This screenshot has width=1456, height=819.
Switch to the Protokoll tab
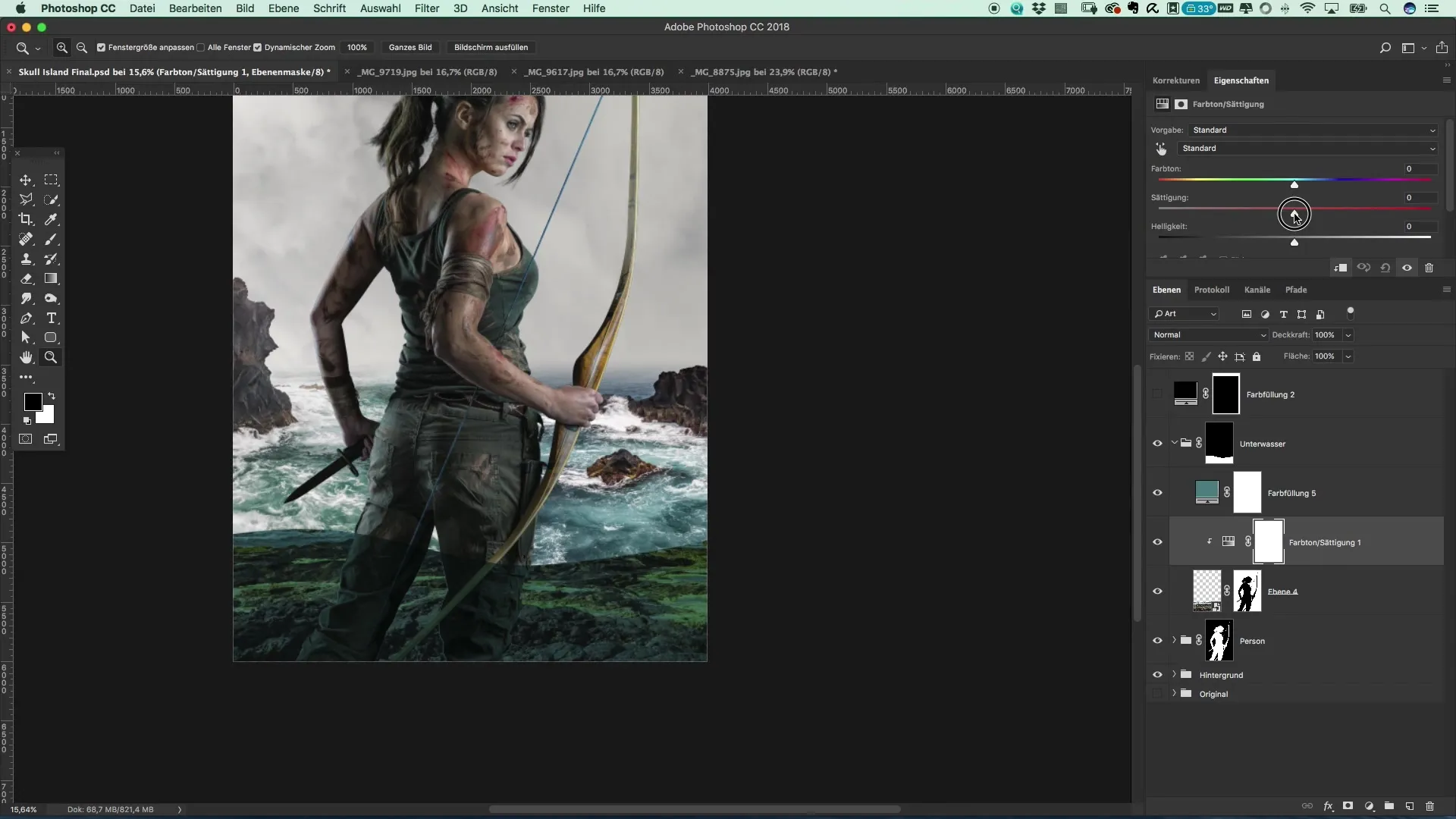1211,290
